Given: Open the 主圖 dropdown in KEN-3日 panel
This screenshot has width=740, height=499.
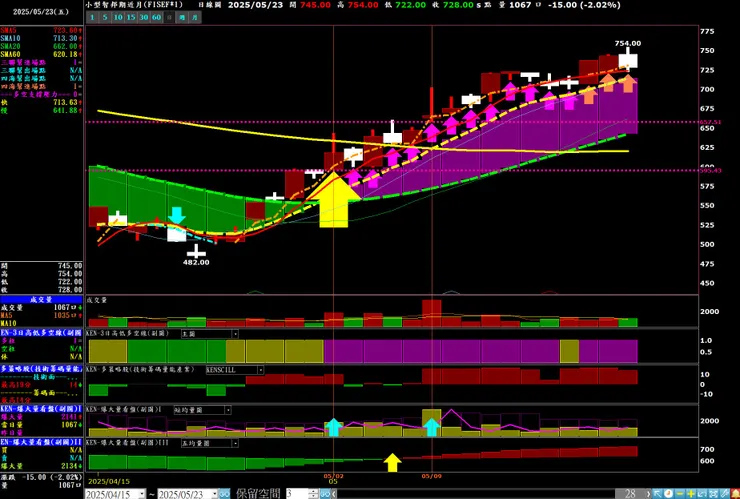Looking at the screenshot, I should pyautogui.click(x=210, y=334).
